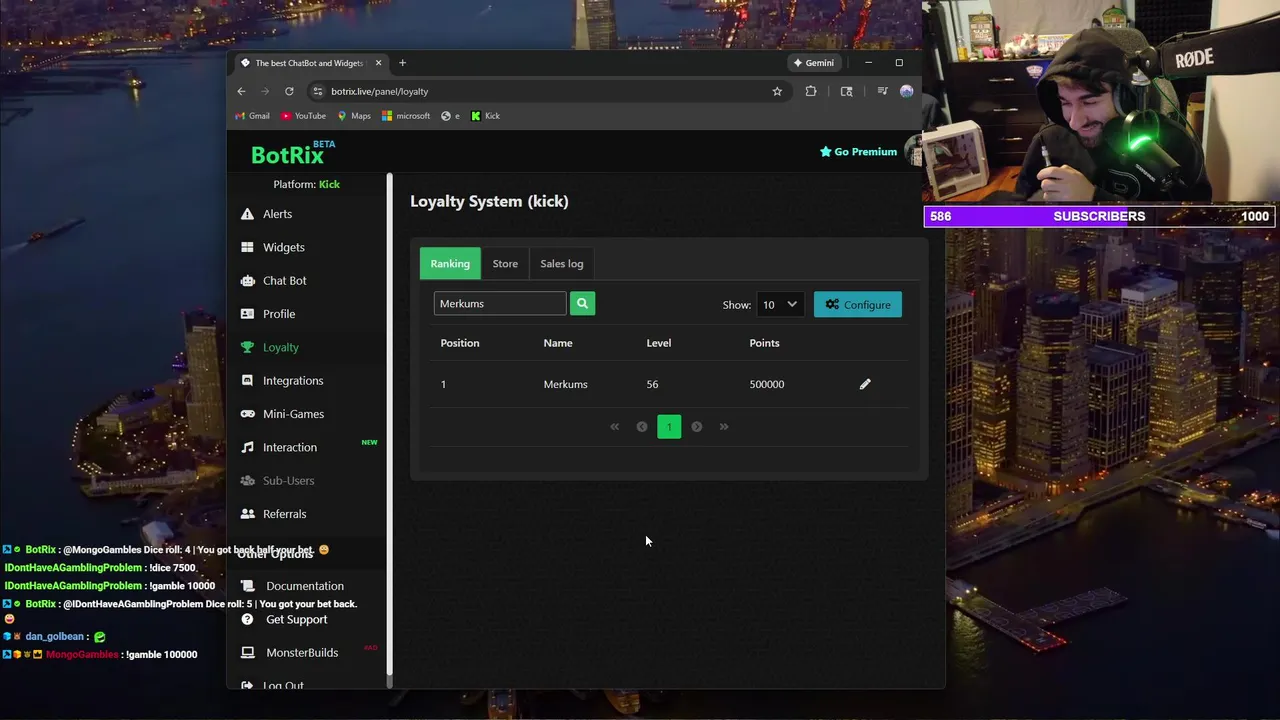Switch to the Ranking tab

click(x=450, y=263)
